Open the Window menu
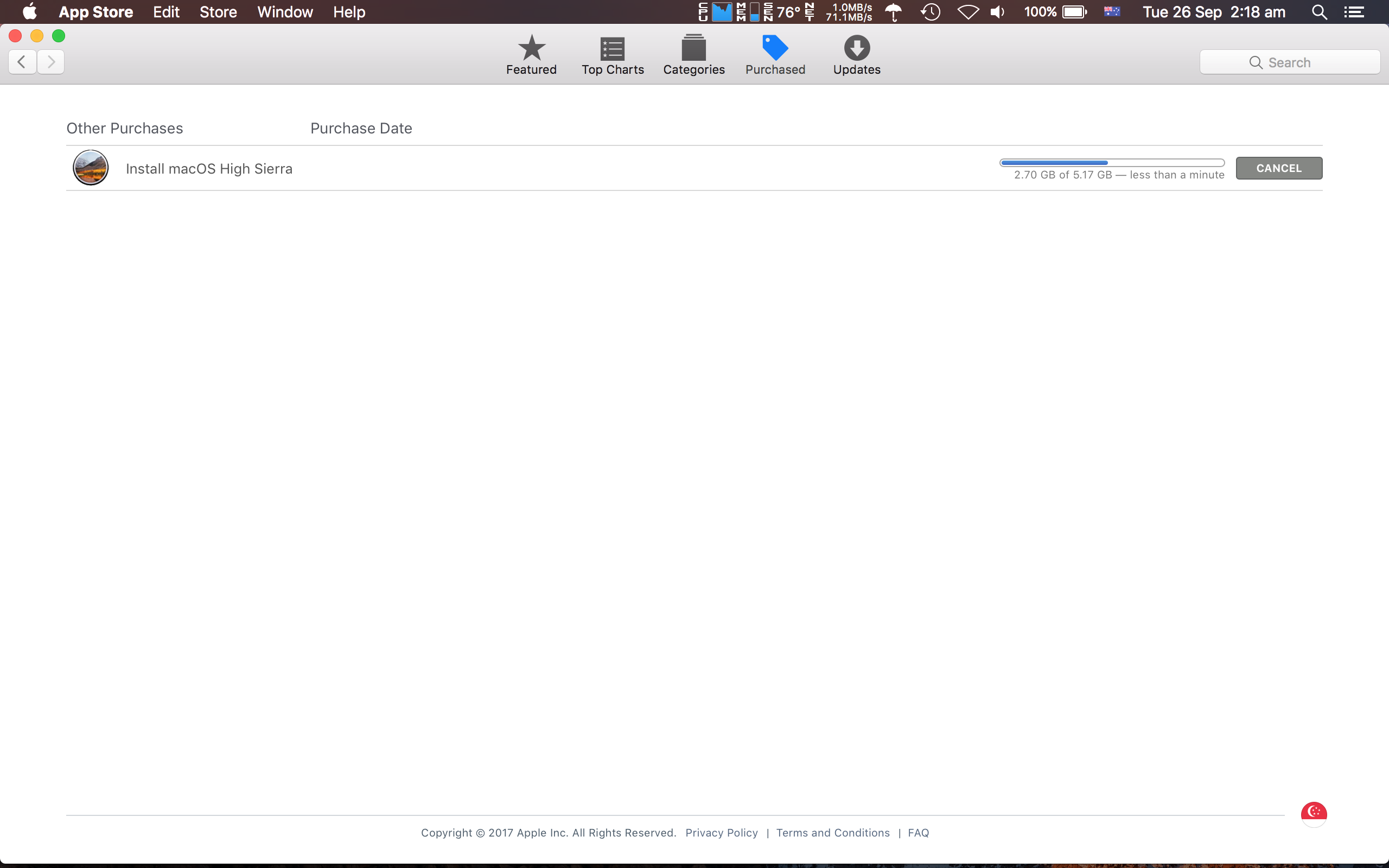Screen dimensions: 1389x868 [x=285, y=12]
